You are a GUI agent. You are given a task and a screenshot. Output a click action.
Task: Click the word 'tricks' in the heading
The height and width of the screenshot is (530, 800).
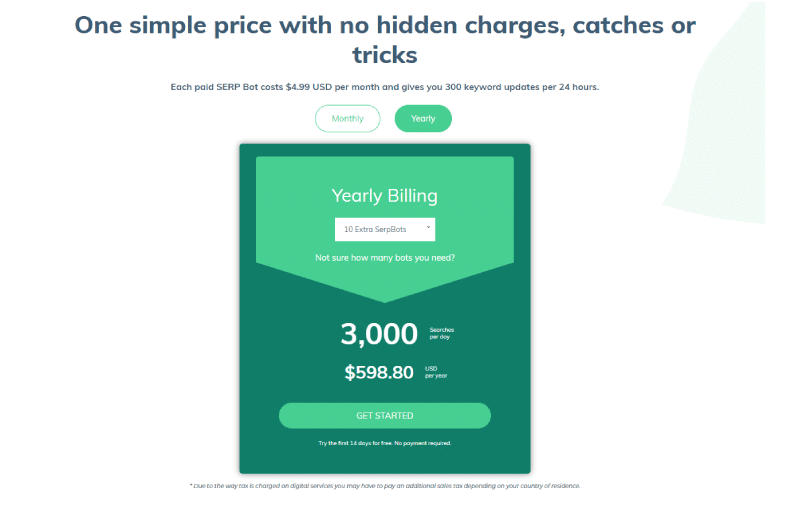(x=385, y=55)
